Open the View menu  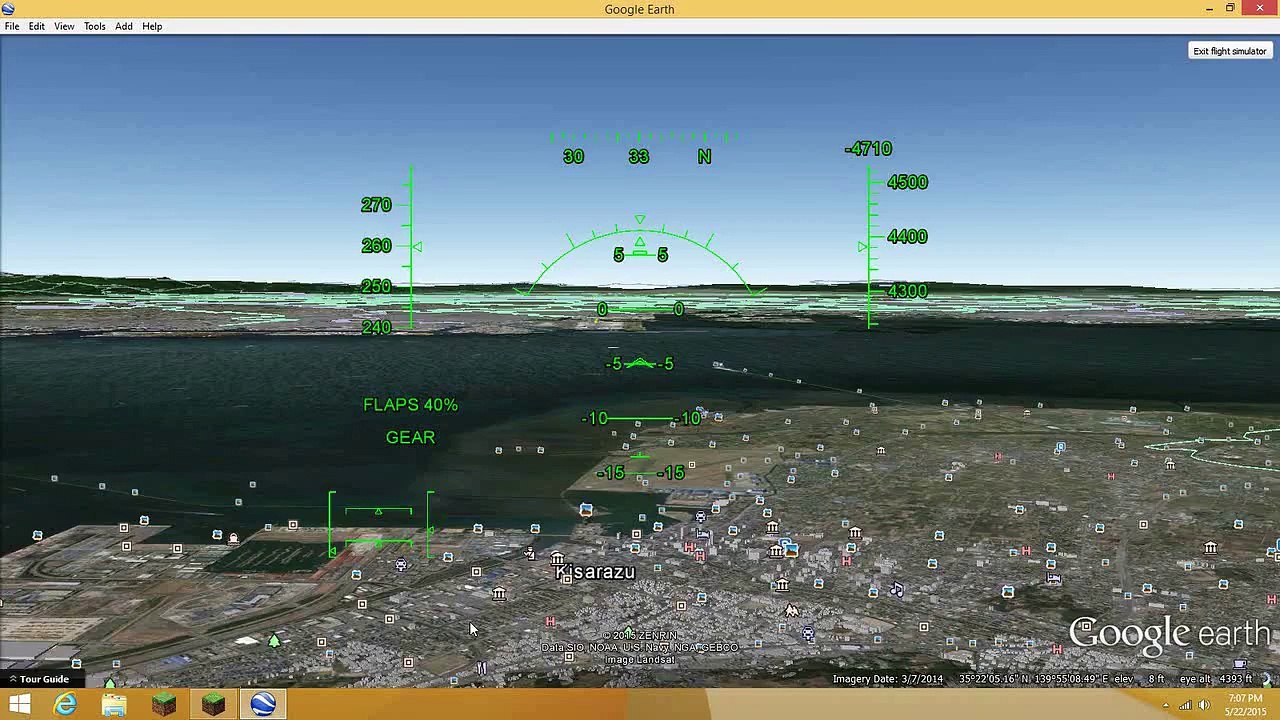click(x=64, y=26)
